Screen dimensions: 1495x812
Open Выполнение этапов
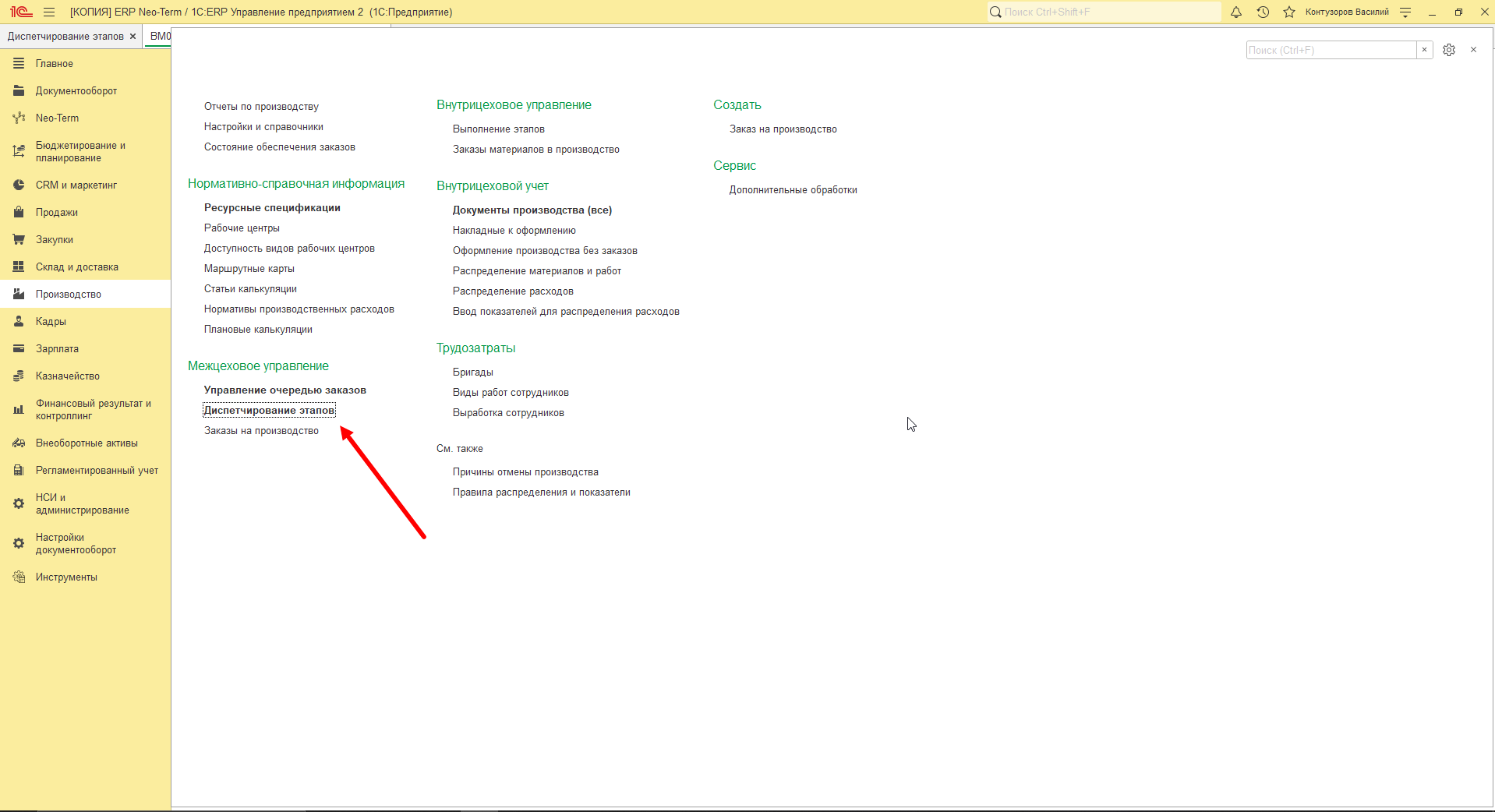click(499, 129)
